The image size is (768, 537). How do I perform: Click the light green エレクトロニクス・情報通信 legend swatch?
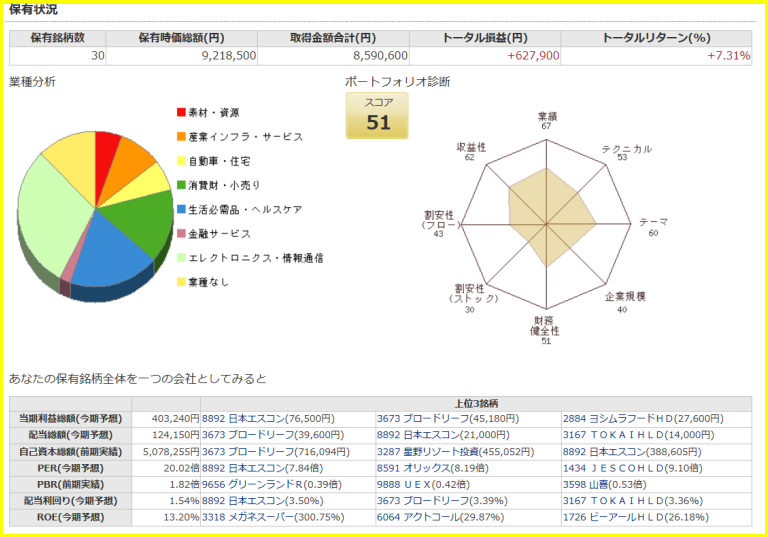[181, 257]
